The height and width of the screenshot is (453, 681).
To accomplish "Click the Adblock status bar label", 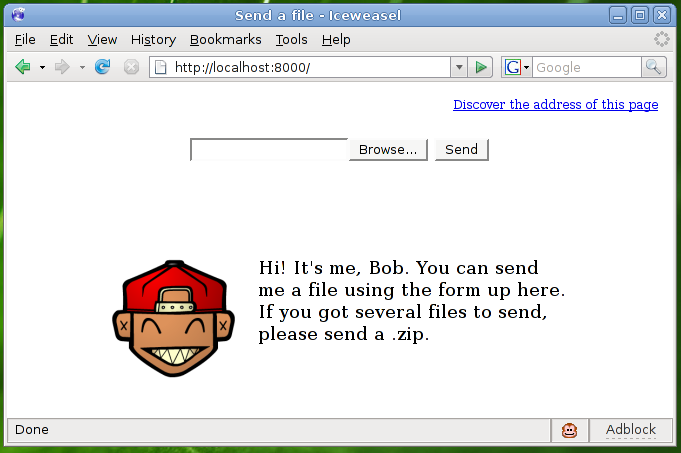I will 631,430.
